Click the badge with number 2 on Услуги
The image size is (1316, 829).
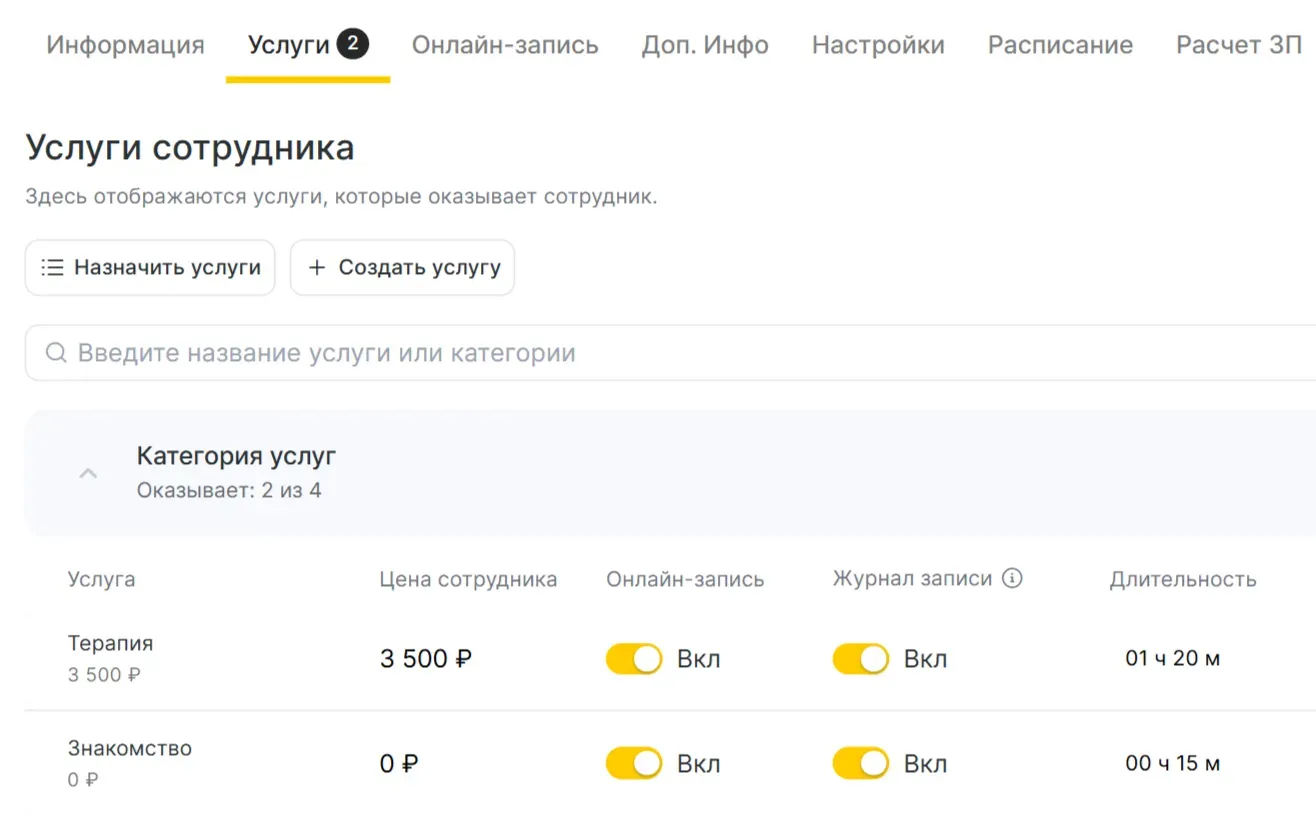[x=352, y=44]
